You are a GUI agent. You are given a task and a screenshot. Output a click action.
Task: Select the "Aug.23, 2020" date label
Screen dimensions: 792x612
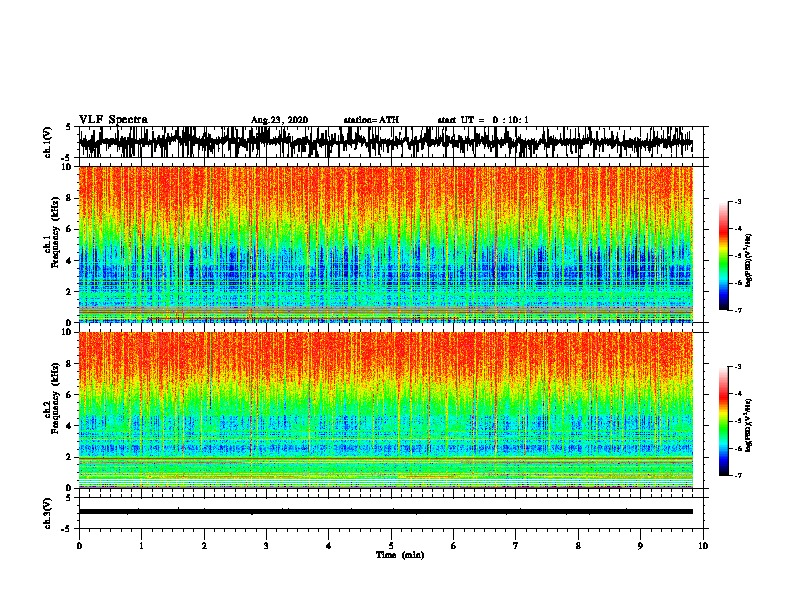coord(279,120)
